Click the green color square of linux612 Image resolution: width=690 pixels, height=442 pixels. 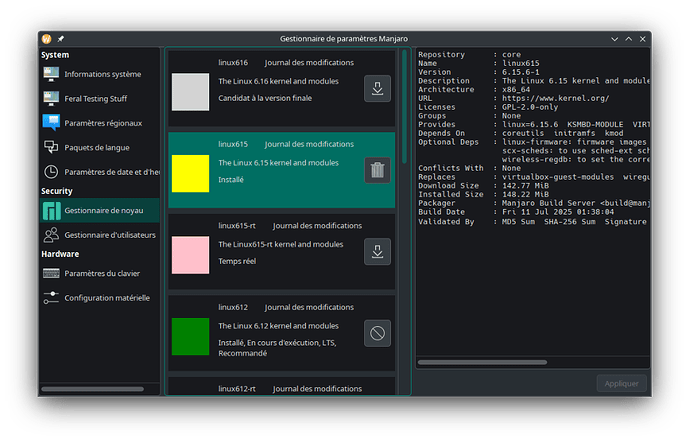190,336
